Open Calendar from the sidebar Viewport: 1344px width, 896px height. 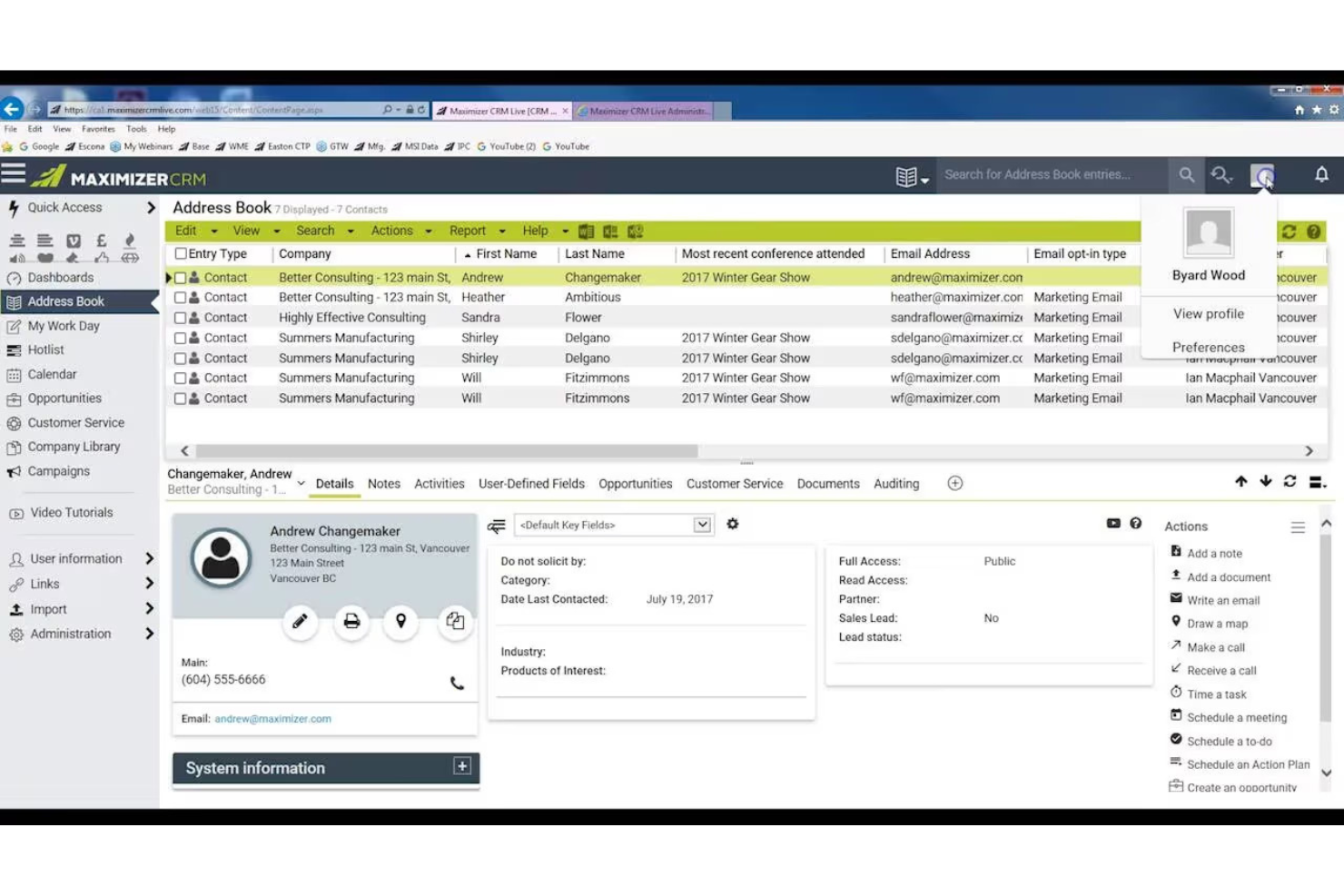pyautogui.click(x=52, y=374)
